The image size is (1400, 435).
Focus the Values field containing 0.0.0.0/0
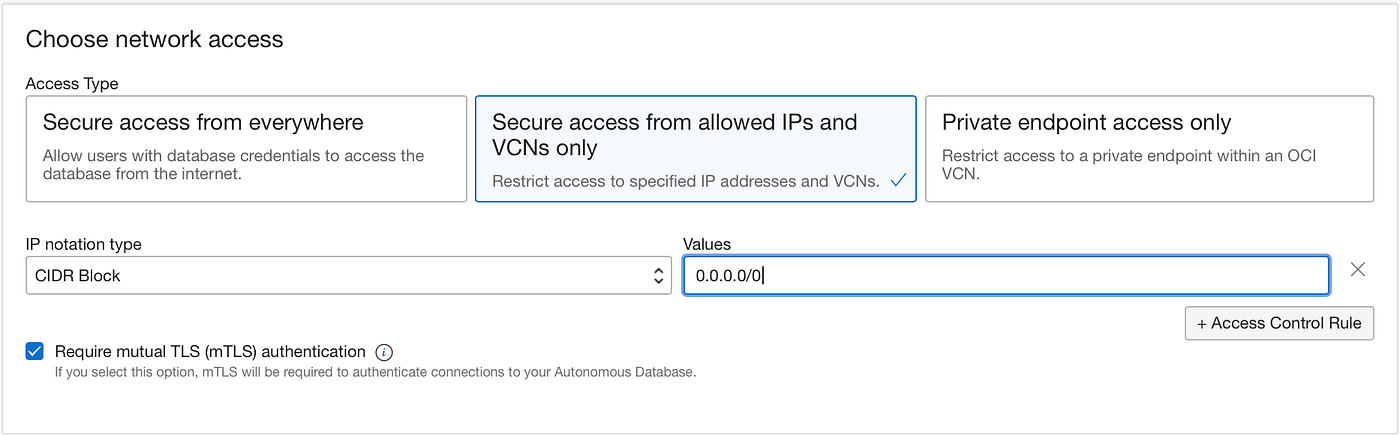[1005, 276]
